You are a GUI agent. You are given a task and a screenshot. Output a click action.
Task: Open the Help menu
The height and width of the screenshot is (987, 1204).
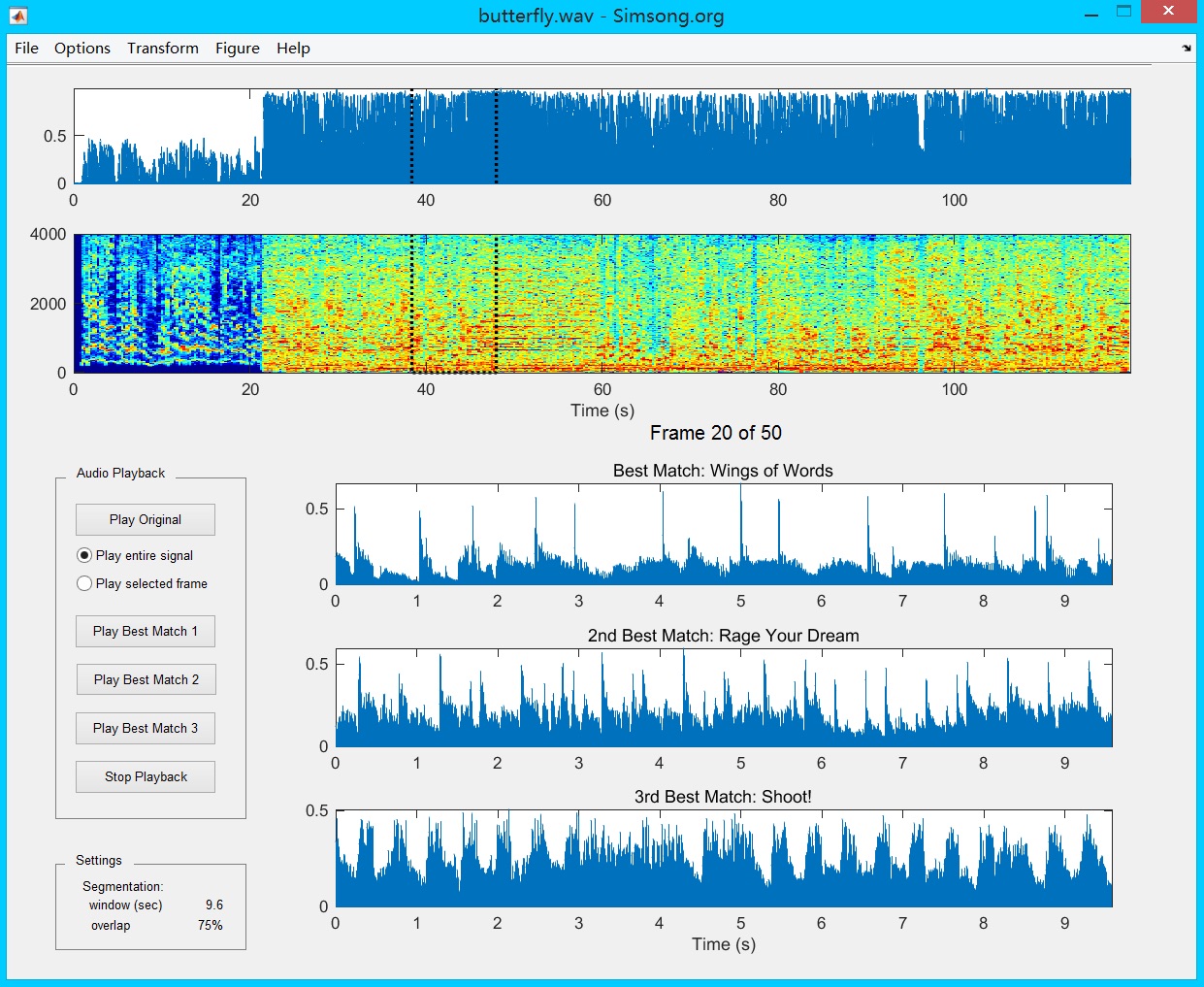click(293, 48)
